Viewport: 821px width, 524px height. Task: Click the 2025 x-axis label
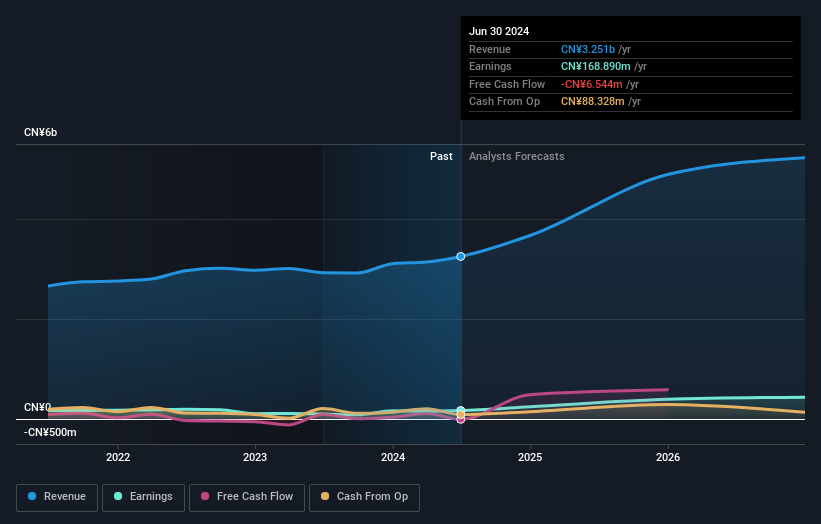[530, 457]
